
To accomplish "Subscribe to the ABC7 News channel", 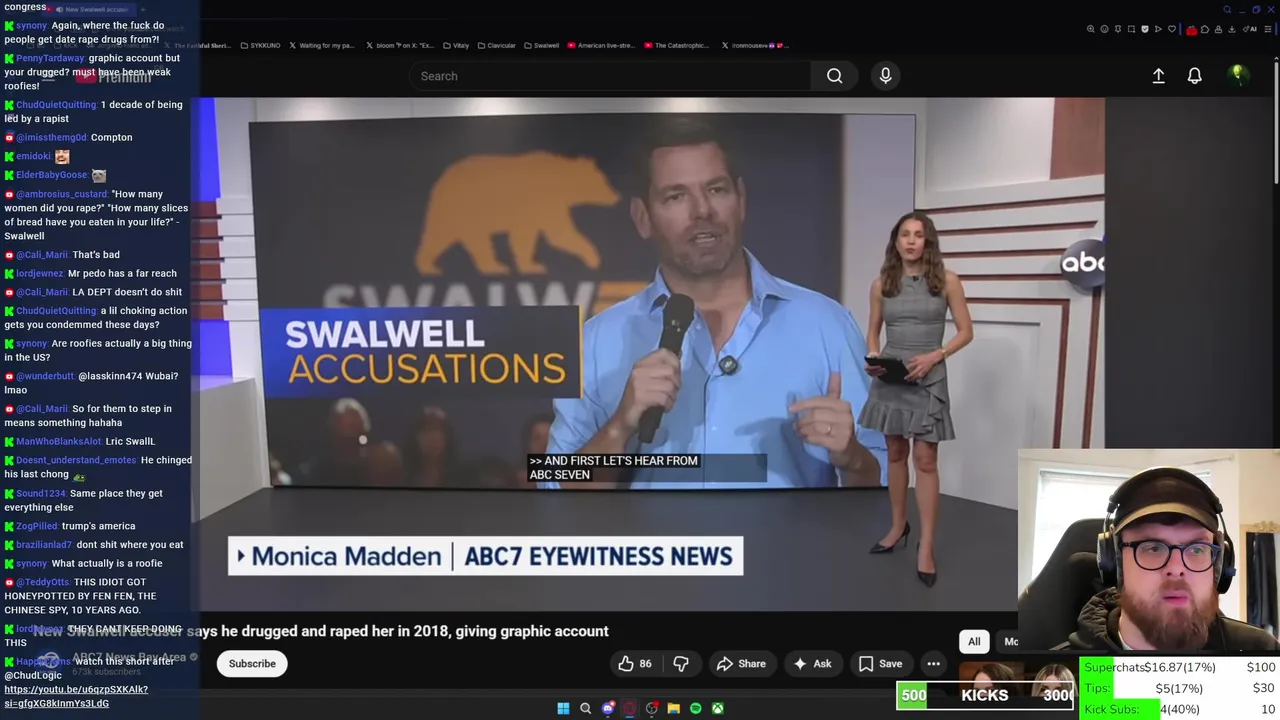I will tap(252, 664).
